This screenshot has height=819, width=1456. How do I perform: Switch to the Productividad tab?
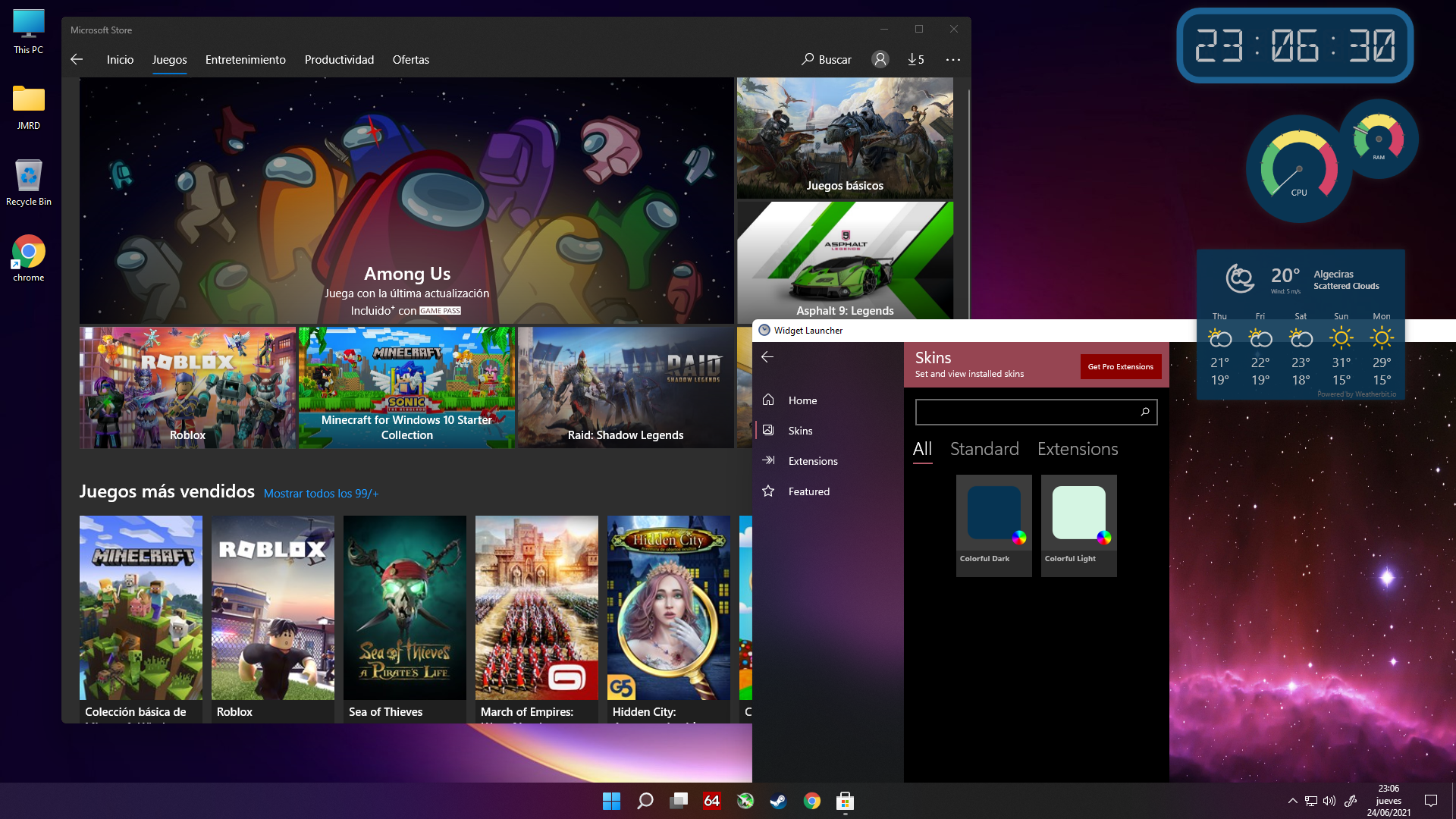pos(339,59)
